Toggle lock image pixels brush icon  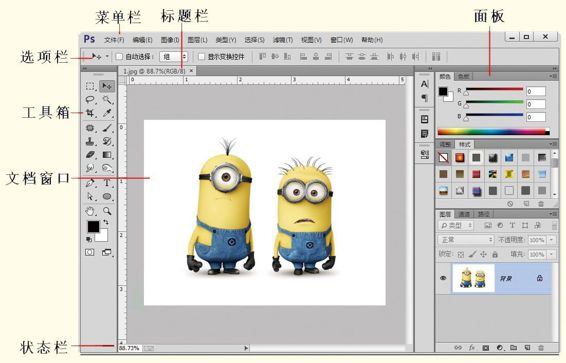(472, 254)
